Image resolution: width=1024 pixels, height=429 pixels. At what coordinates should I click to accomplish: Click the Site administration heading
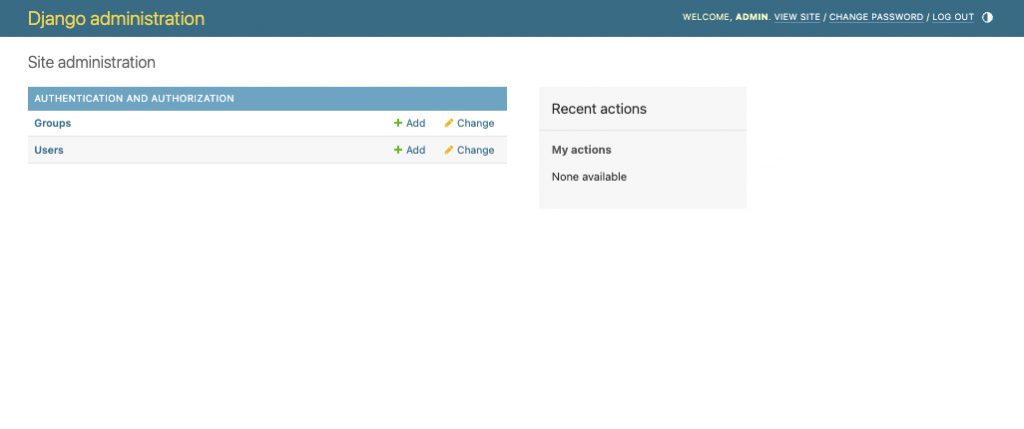pos(91,63)
